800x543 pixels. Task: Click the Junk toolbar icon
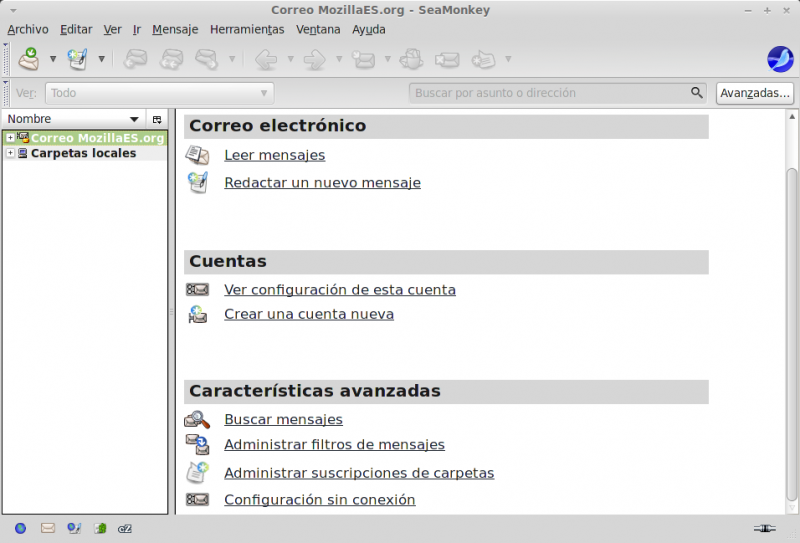tap(411, 59)
